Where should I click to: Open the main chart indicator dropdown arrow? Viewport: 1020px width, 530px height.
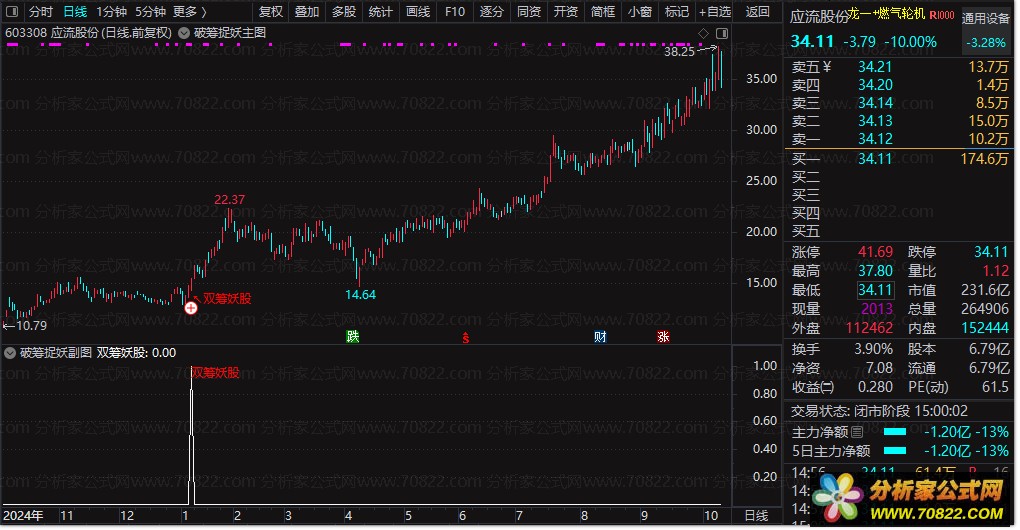coord(183,33)
